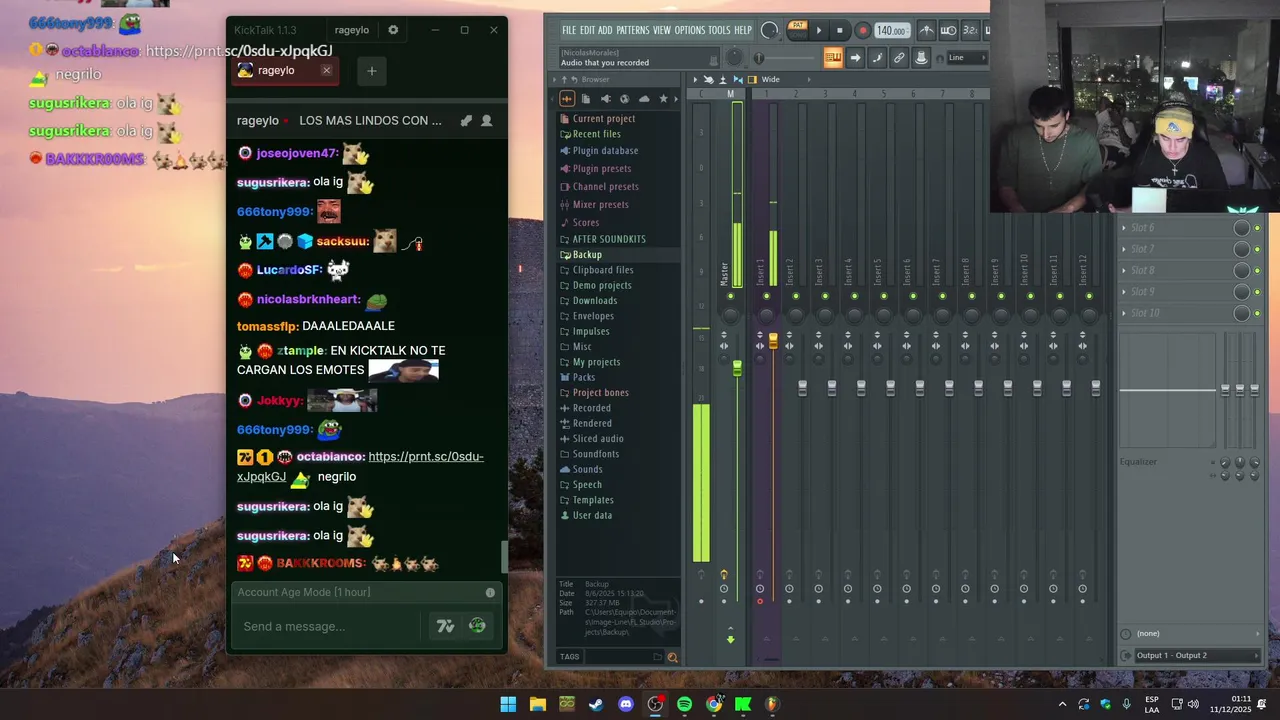Click the KickTalk chat scrollbar

coord(504,557)
